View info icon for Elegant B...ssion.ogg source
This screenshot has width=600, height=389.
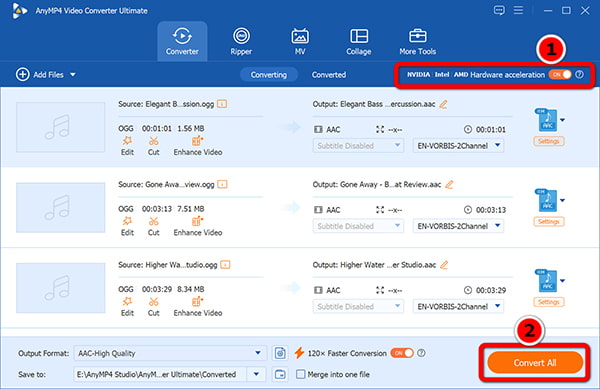click(x=222, y=104)
